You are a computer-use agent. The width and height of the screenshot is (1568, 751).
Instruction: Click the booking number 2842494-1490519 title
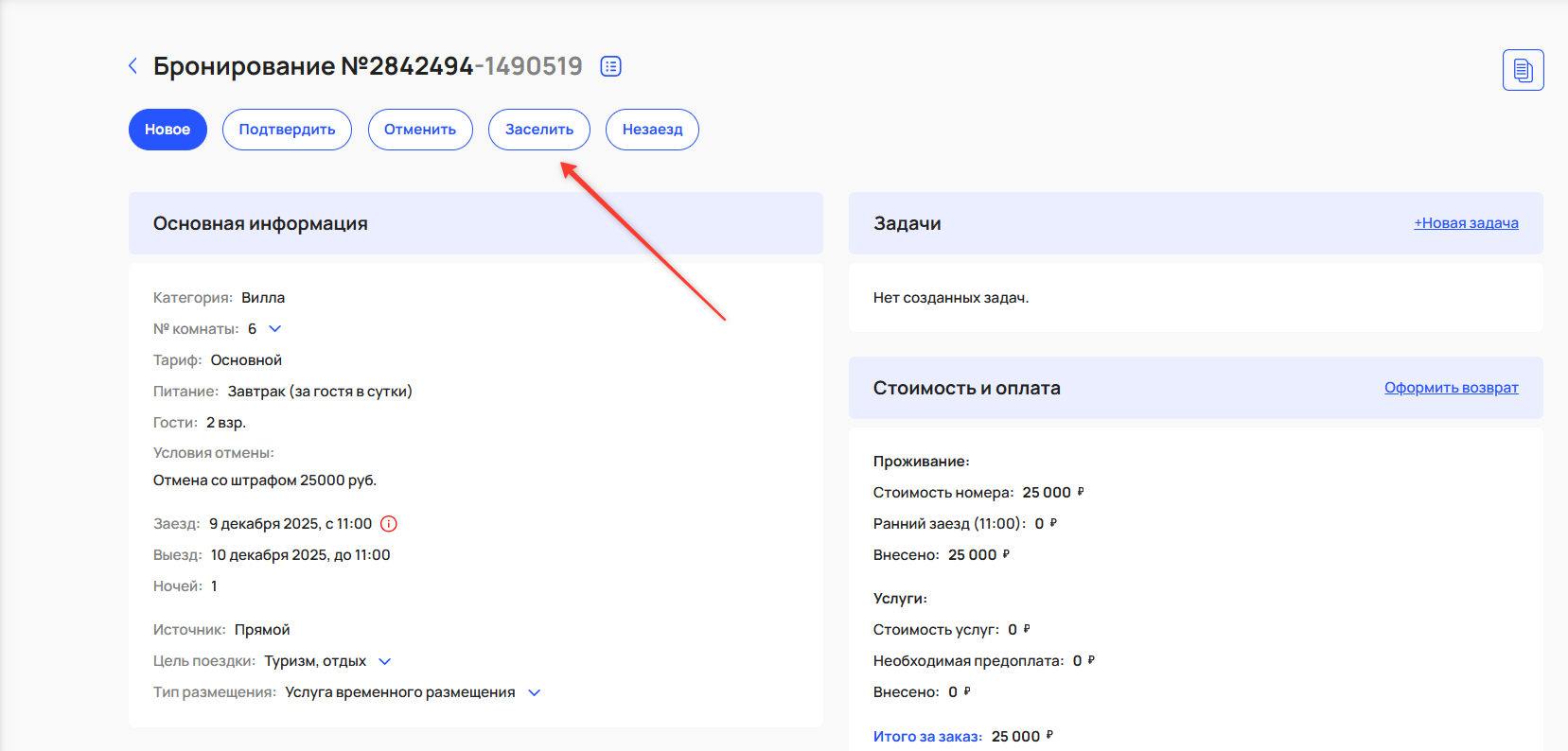pos(368,66)
